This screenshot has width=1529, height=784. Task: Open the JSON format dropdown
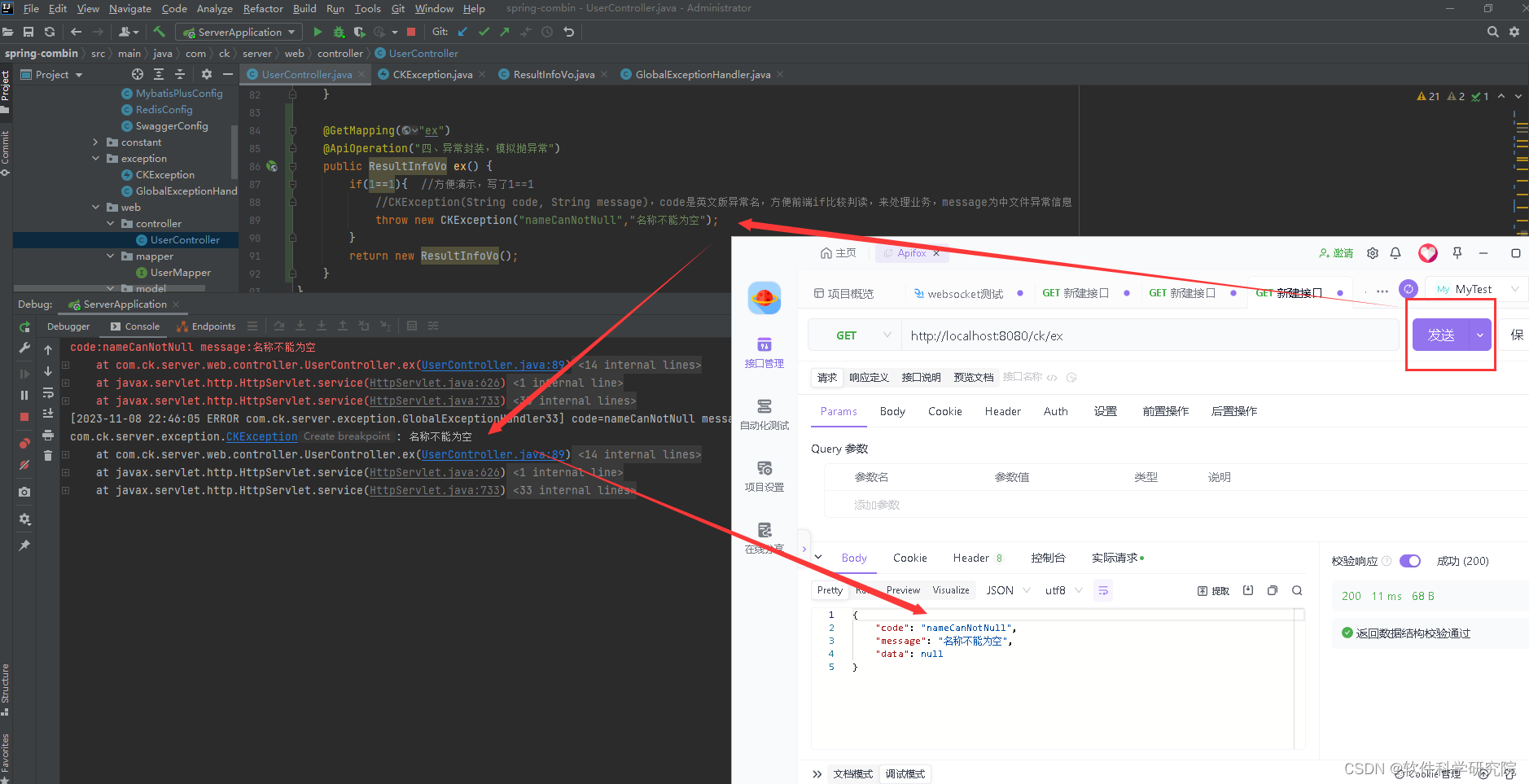1006,589
